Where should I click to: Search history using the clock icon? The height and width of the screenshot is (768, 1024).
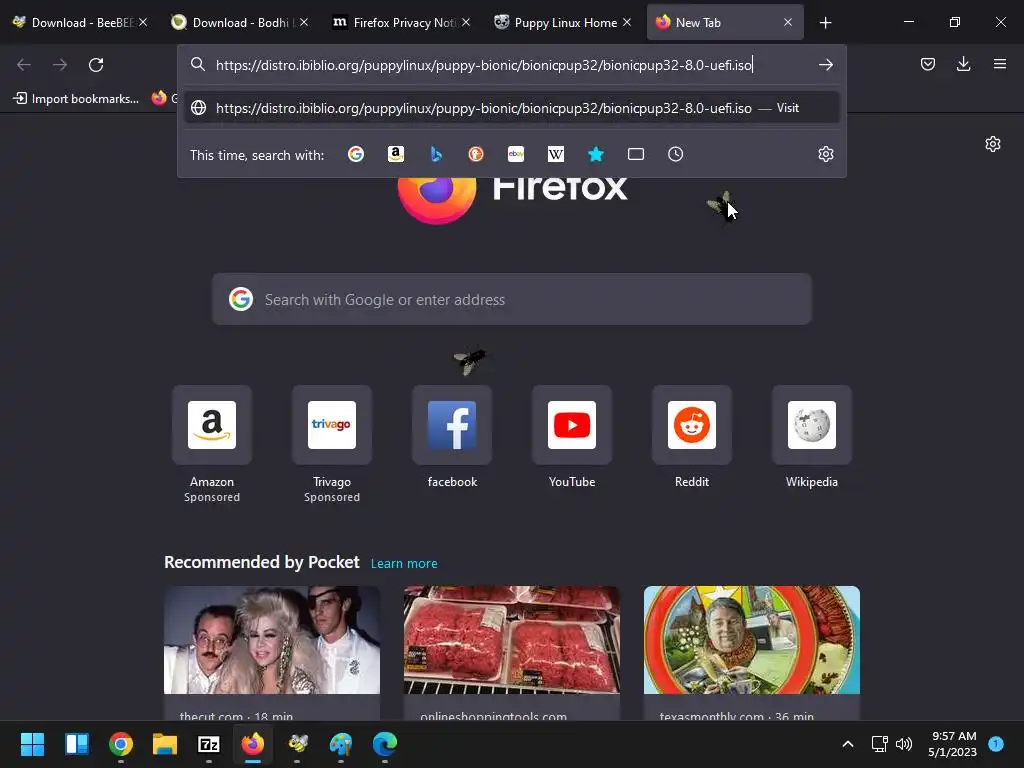(x=675, y=154)
